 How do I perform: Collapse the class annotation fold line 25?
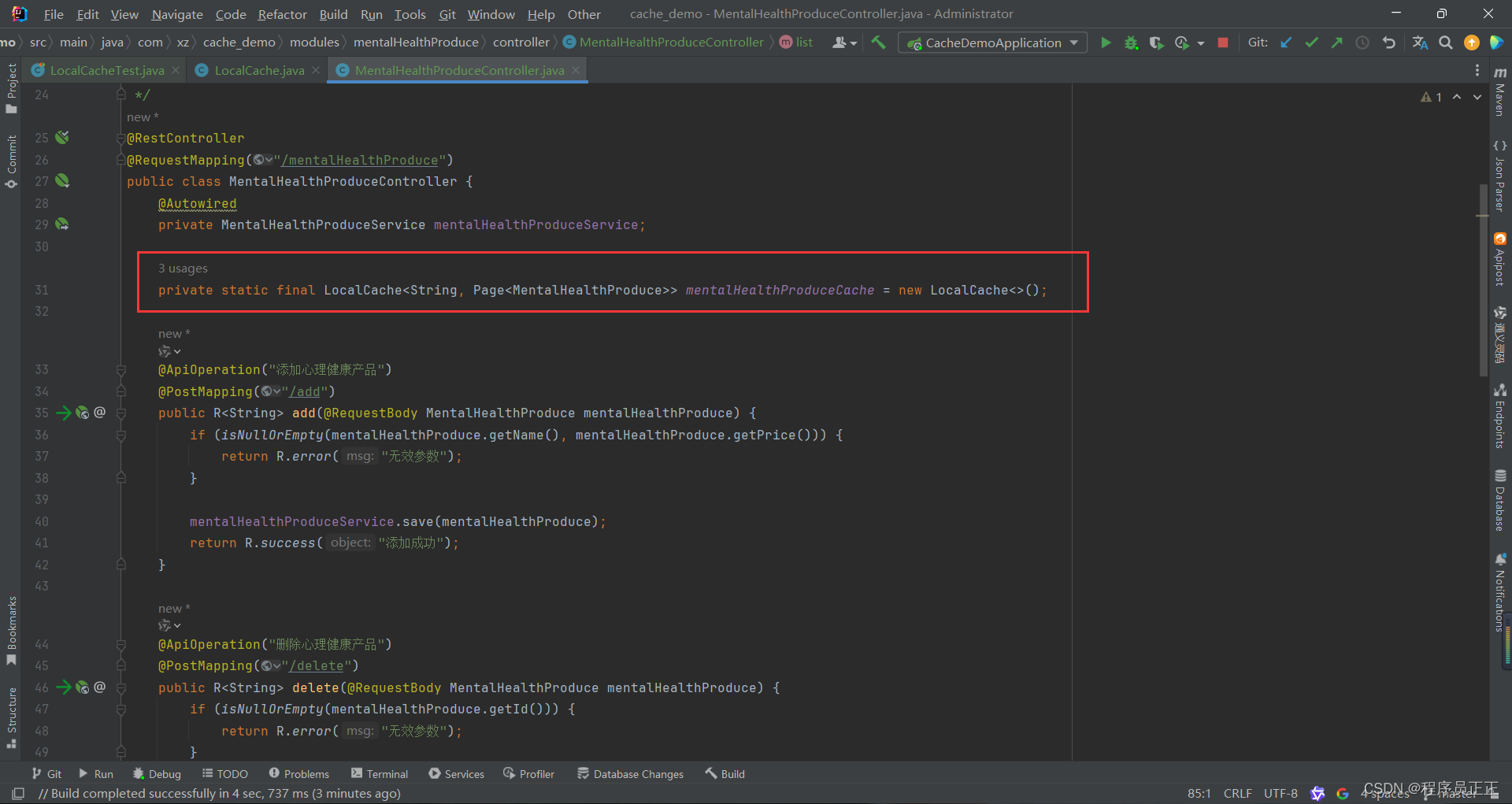pyautogui.click(x=121, y=139)
